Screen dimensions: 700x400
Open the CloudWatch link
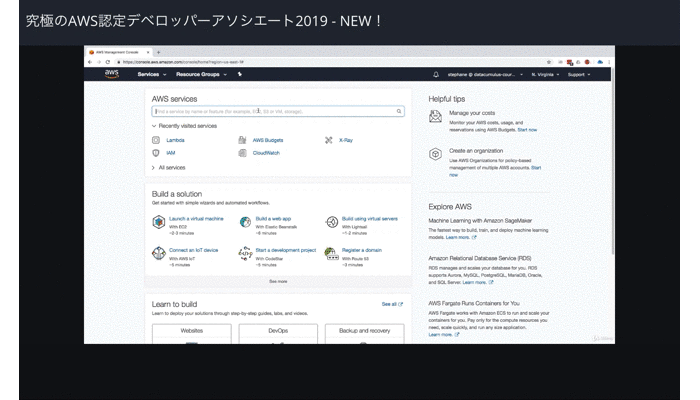tap(266, 153)
